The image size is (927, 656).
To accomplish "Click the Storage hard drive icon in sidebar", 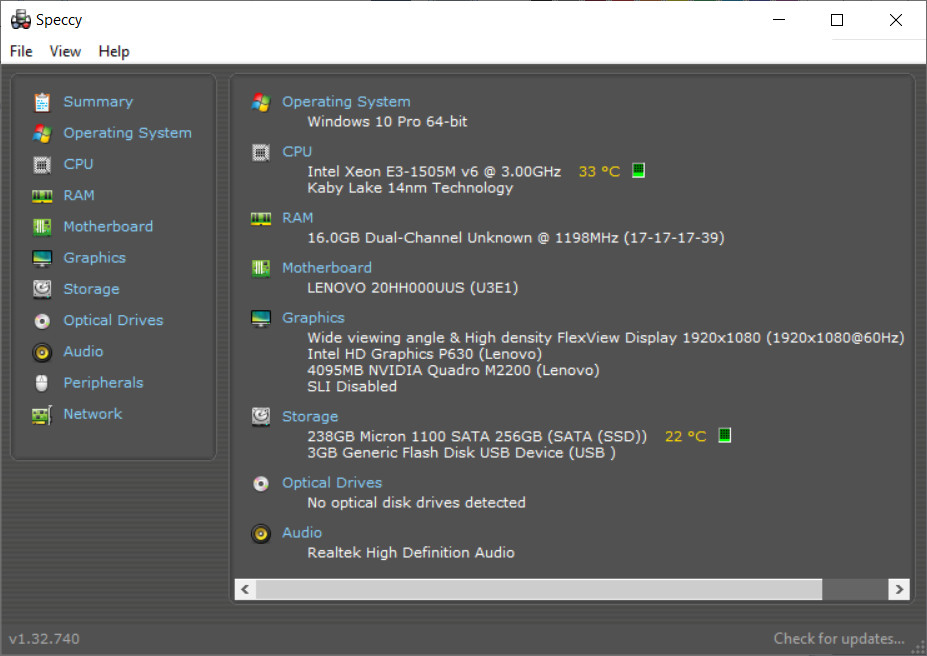I will pos(42,289).
